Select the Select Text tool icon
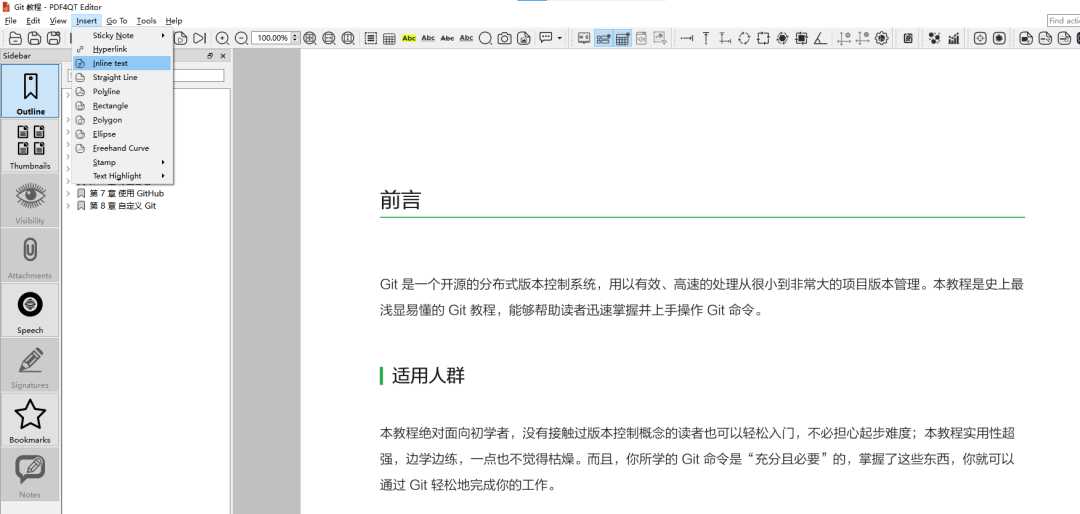This screenshot has width=1080, height=514. pyautogui.click(x=371, y=39)
